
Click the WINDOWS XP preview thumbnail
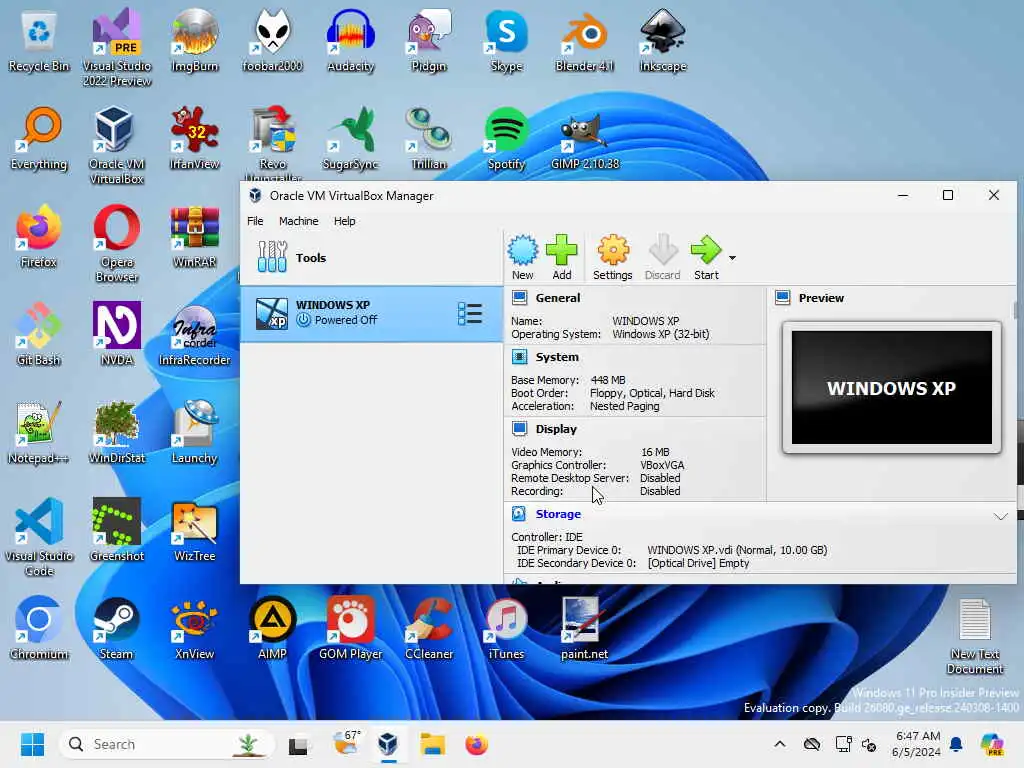point(891,387)
